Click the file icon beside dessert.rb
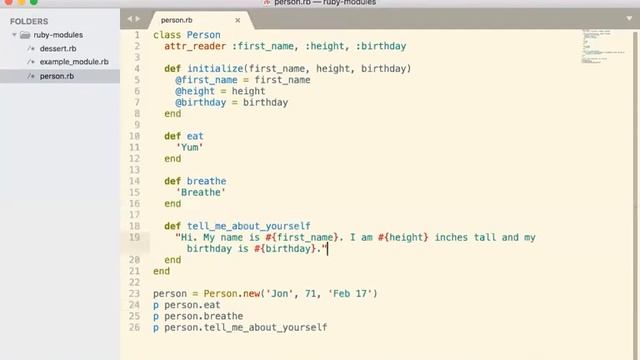The image size is (640, 360). coord(31,49)
